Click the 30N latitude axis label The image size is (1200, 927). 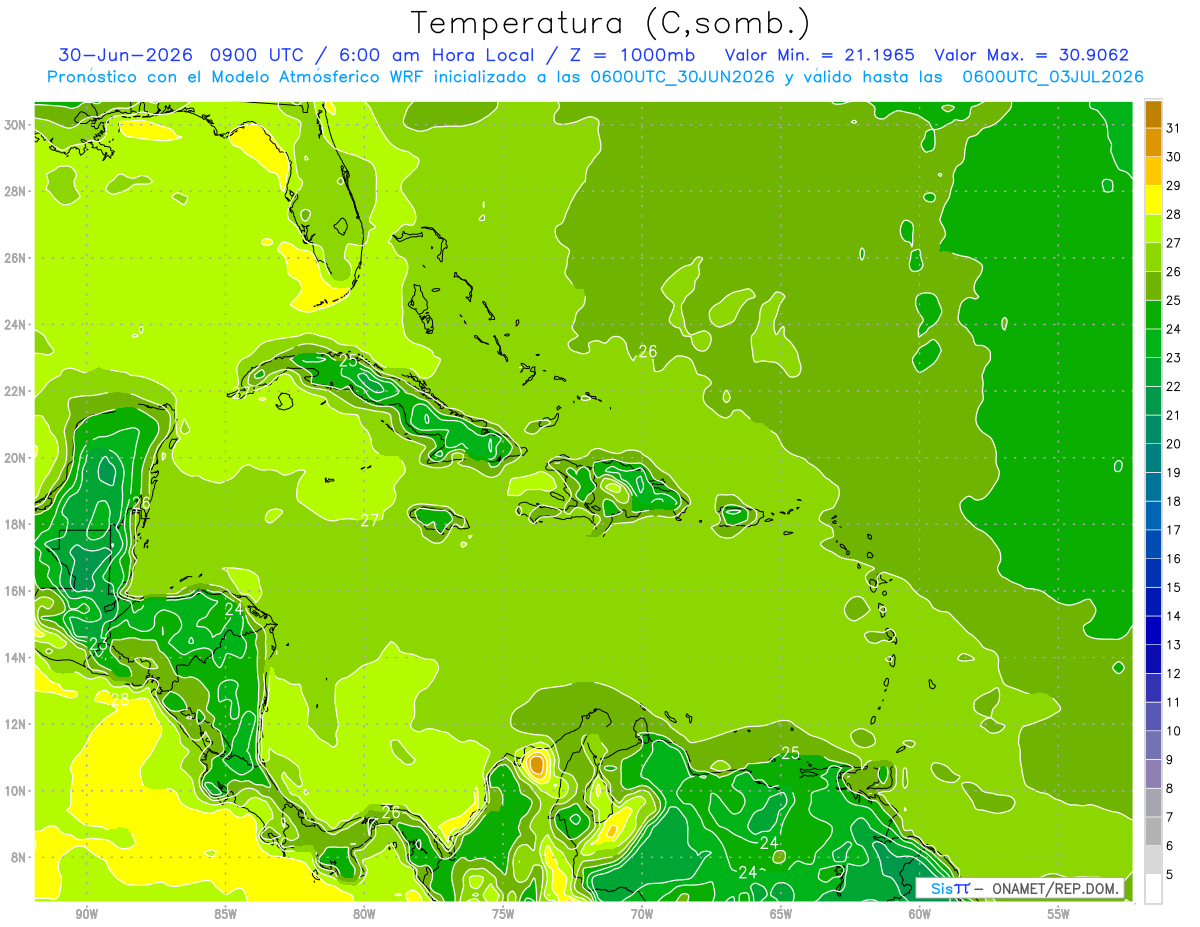pos(17,125)
